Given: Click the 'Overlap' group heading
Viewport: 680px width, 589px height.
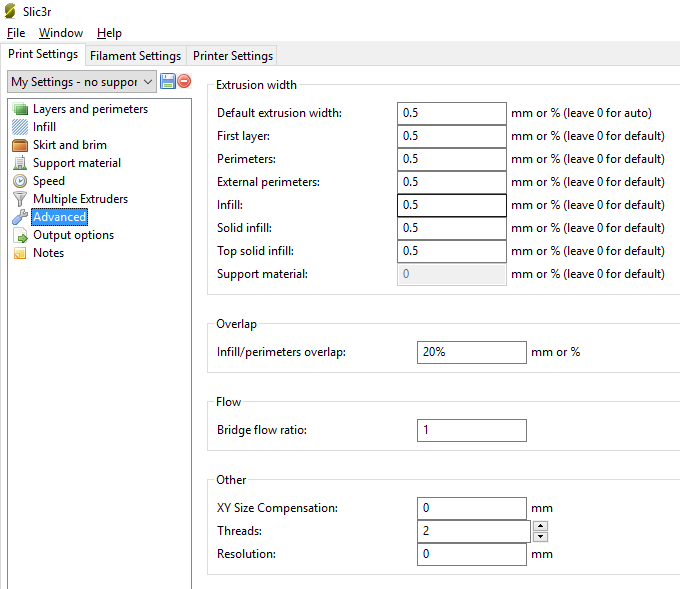Looking at the screenshot, I should coord(236,324).
